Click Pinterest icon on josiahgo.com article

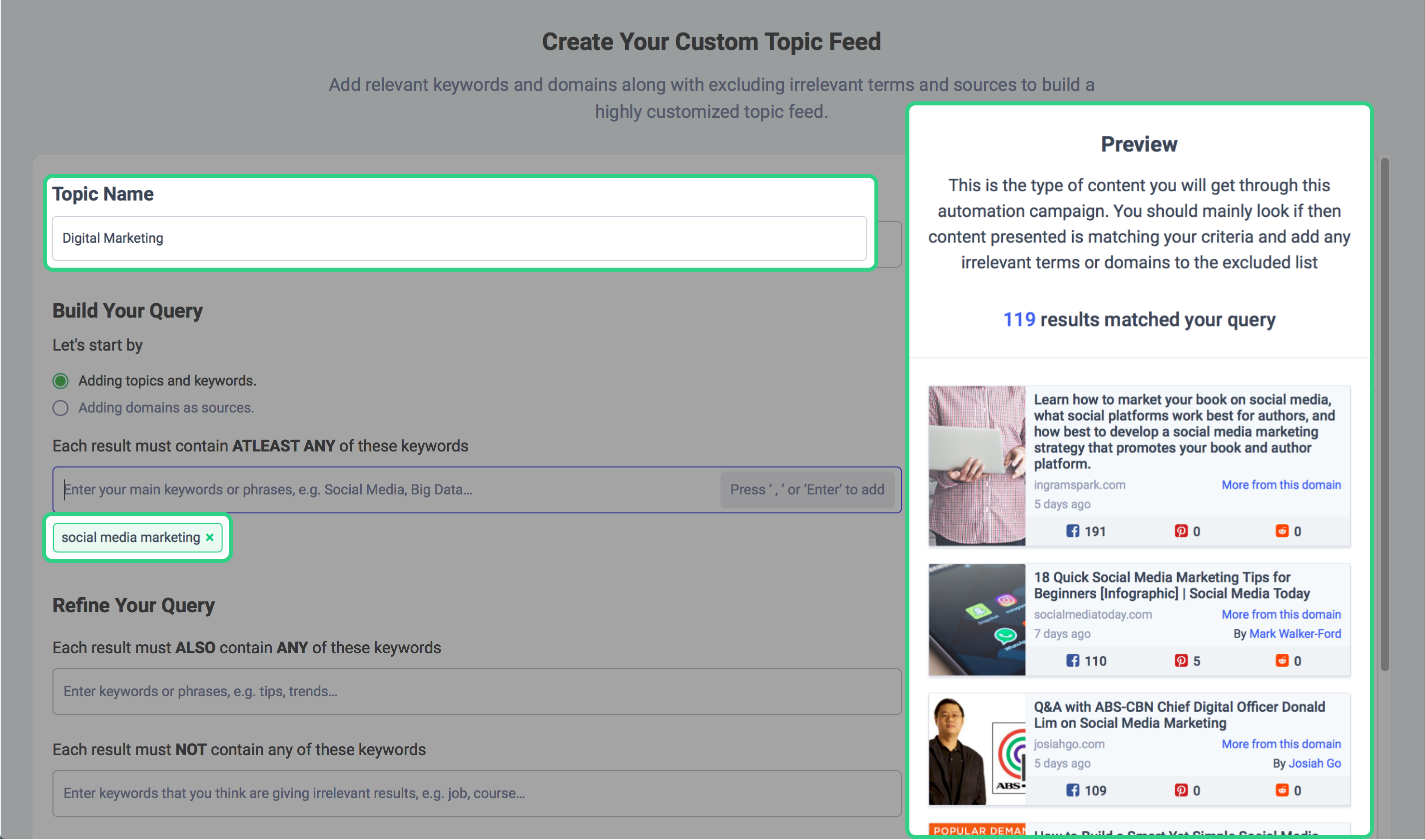tap(1181, 790)
